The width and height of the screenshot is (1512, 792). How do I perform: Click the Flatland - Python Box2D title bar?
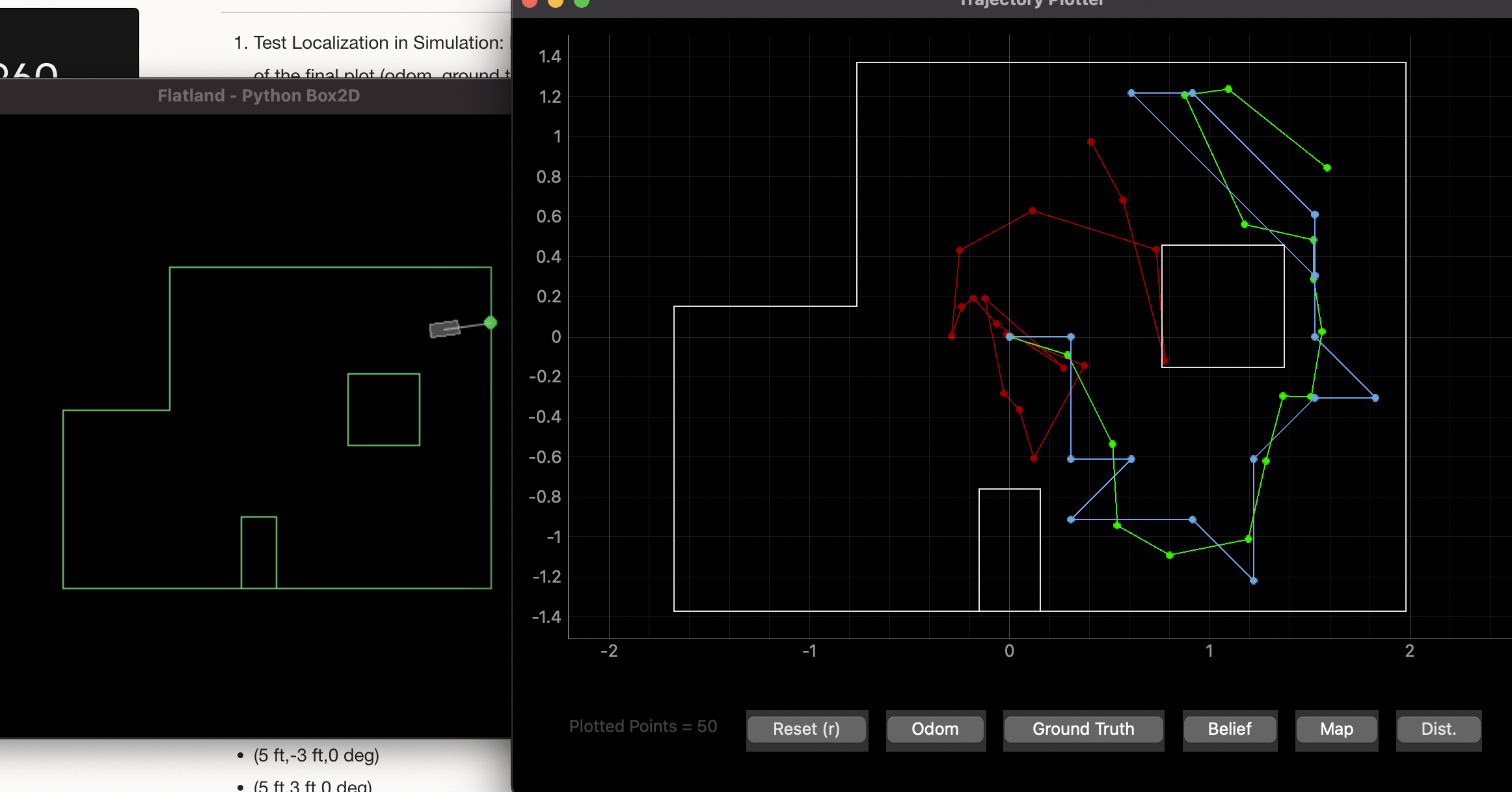(x=258, y=96)
